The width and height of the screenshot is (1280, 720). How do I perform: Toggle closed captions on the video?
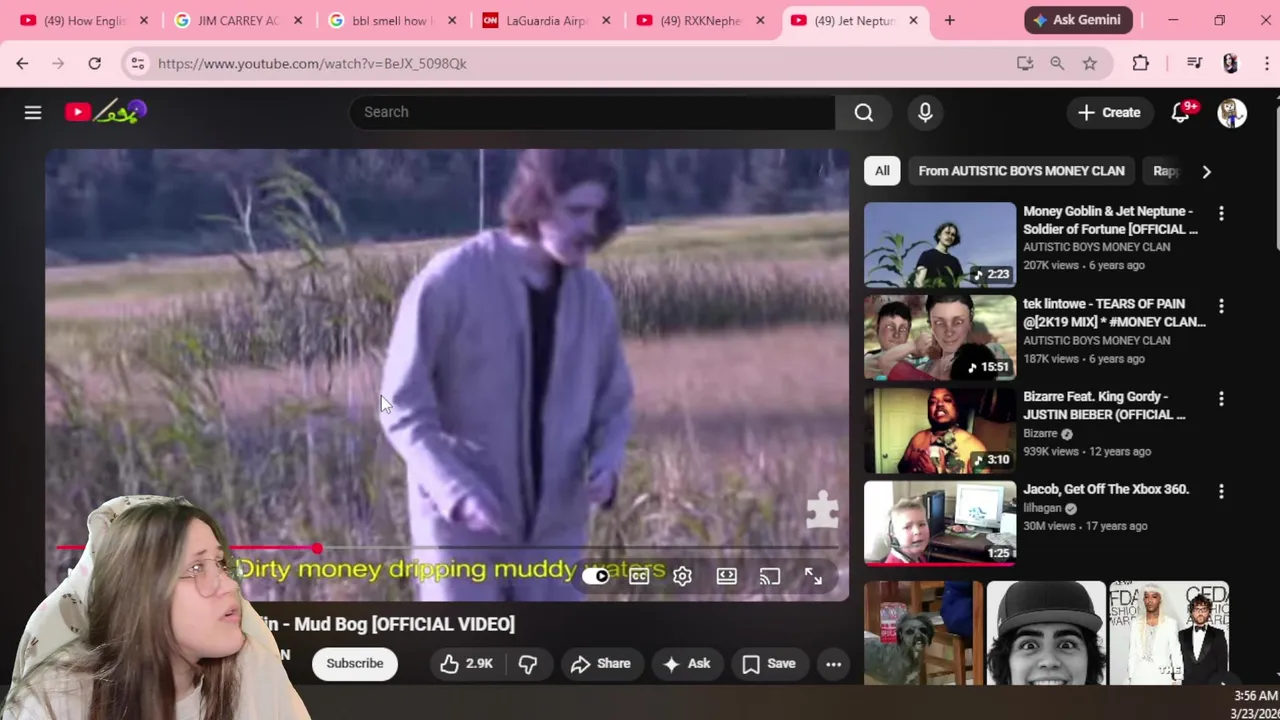[639, 576]
